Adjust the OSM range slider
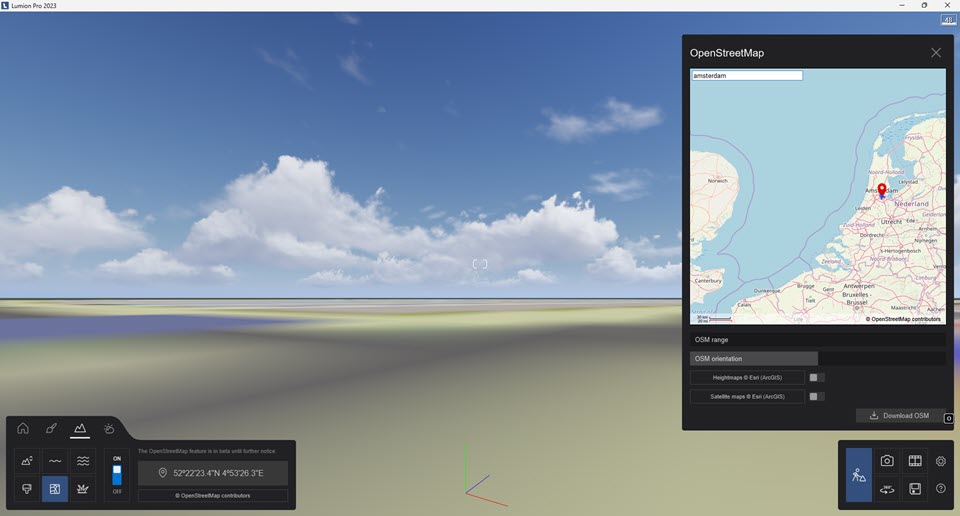 (x=818, y=339)
